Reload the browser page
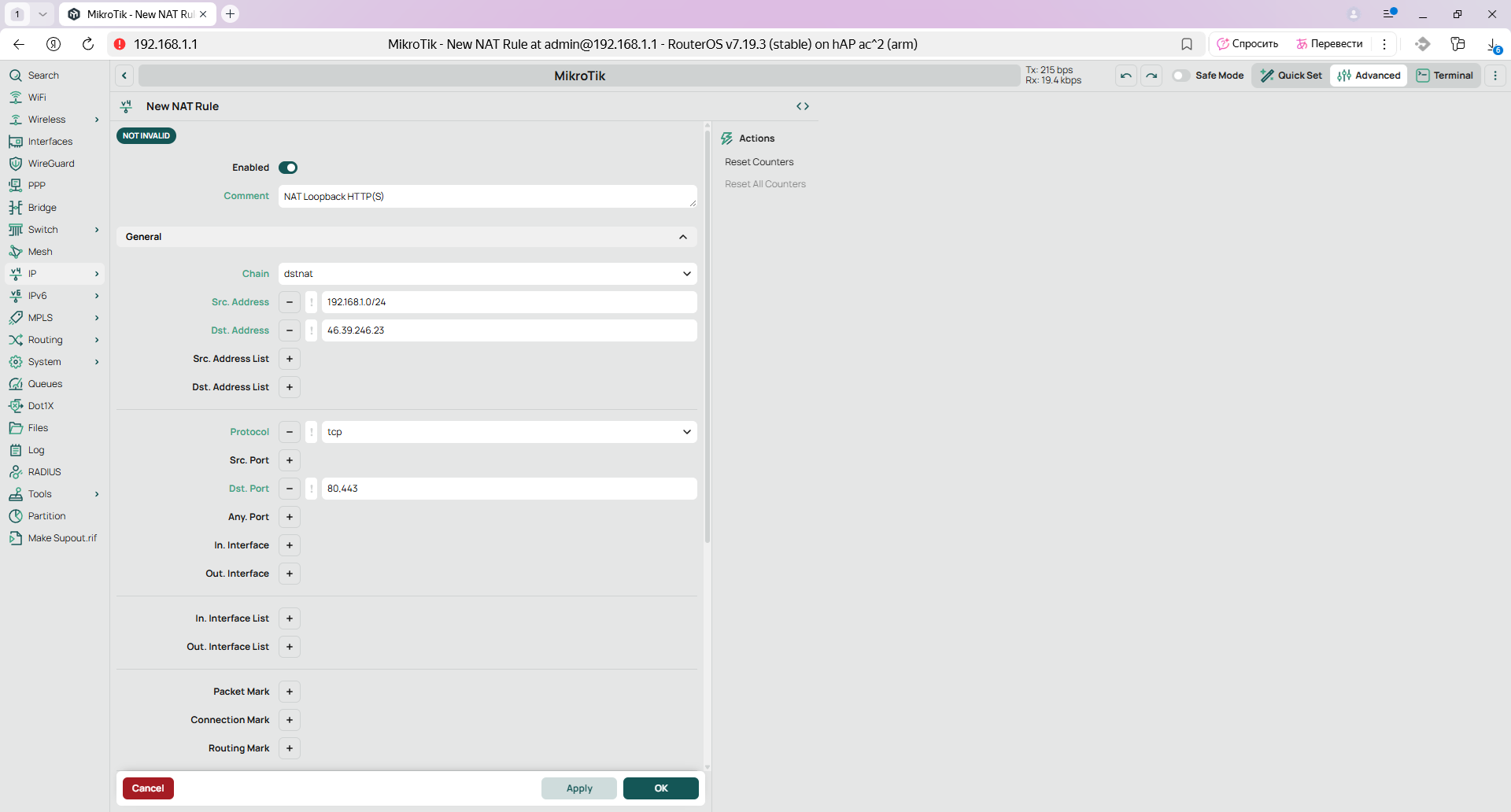 88,44
